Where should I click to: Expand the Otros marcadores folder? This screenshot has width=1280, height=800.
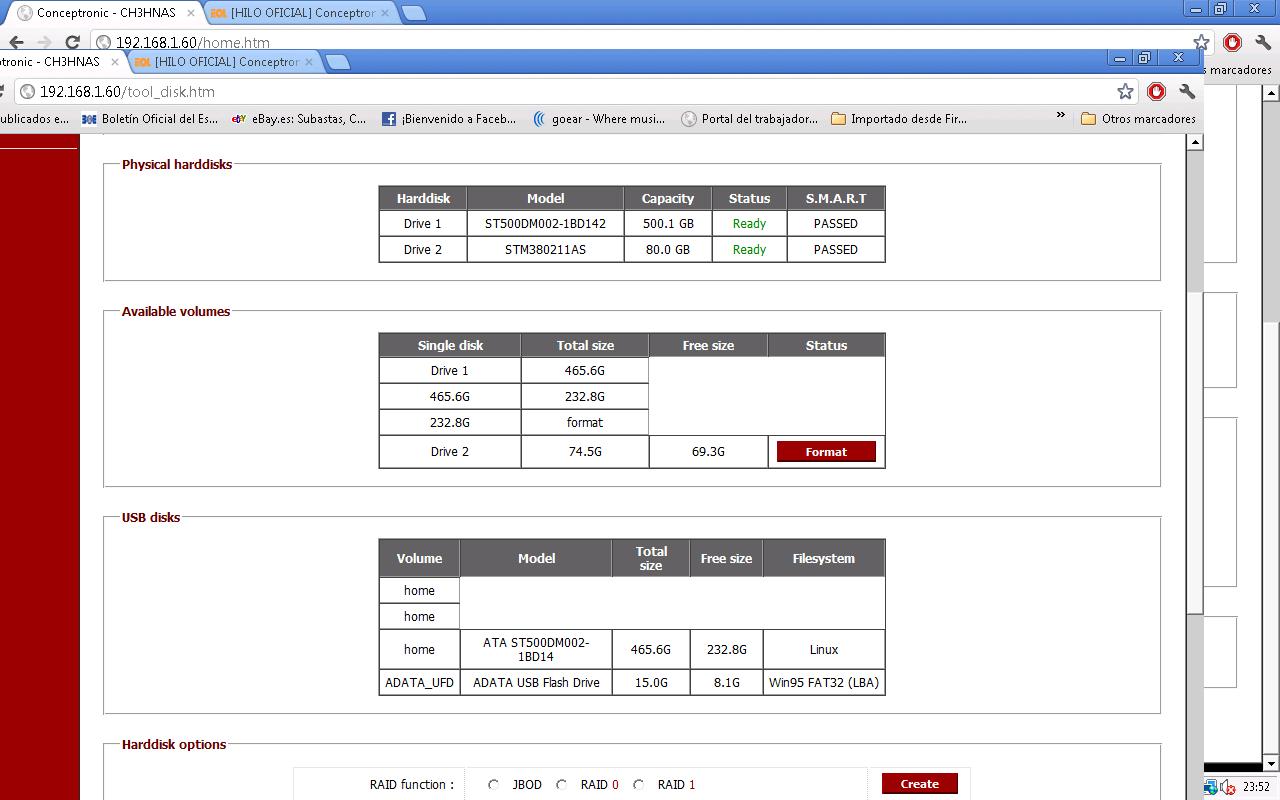(1138, 119)
